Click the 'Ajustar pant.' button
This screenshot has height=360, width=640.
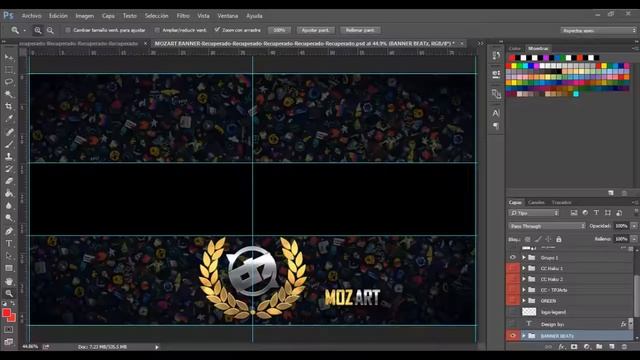pos(316,30)
